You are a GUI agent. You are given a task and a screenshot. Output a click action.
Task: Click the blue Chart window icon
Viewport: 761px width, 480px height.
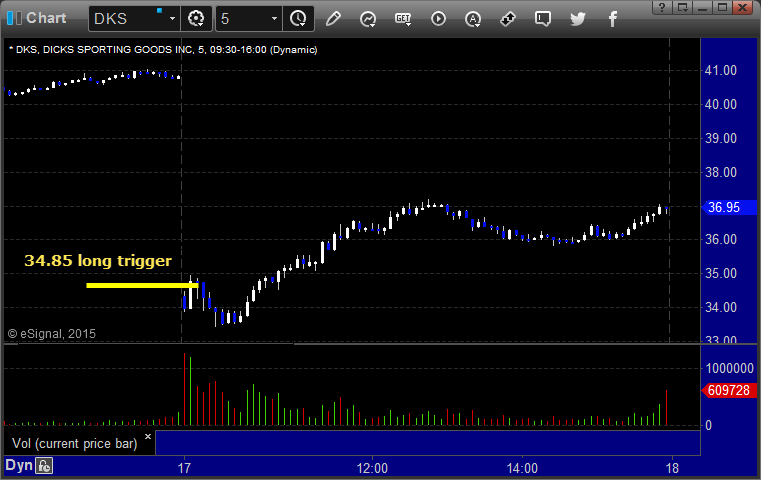tap(14, 18)
